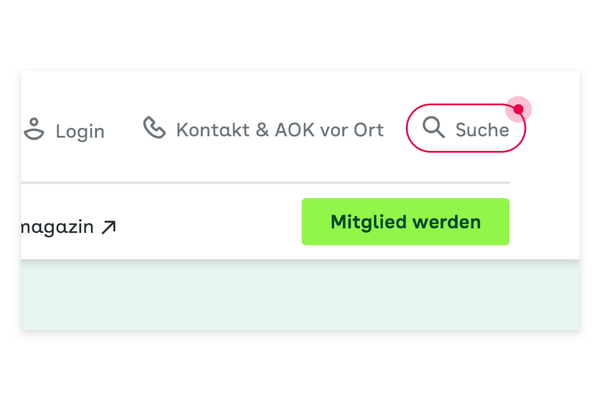
Task: Follow the magazin external link
Action: [x=68, y=227]
